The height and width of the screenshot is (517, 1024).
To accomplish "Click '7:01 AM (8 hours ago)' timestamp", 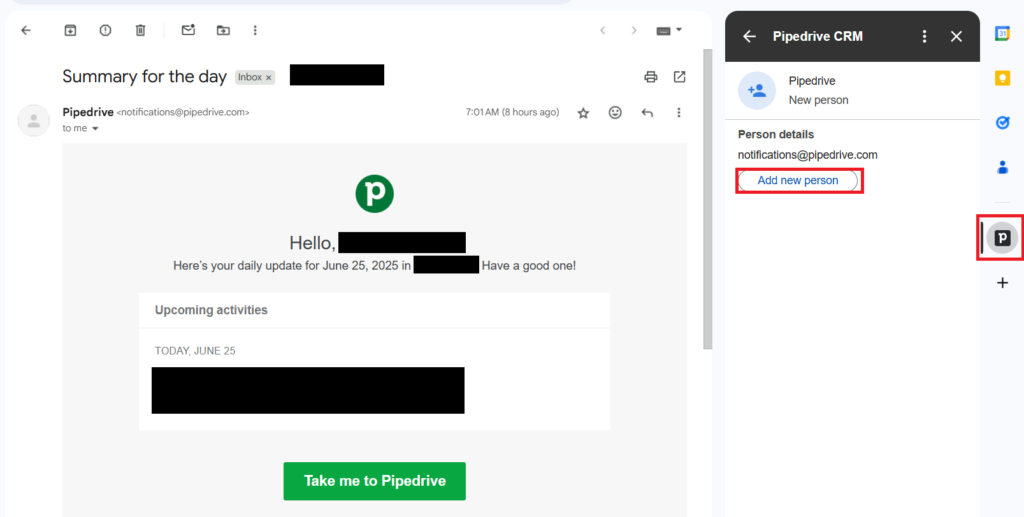I will [513, 112].
